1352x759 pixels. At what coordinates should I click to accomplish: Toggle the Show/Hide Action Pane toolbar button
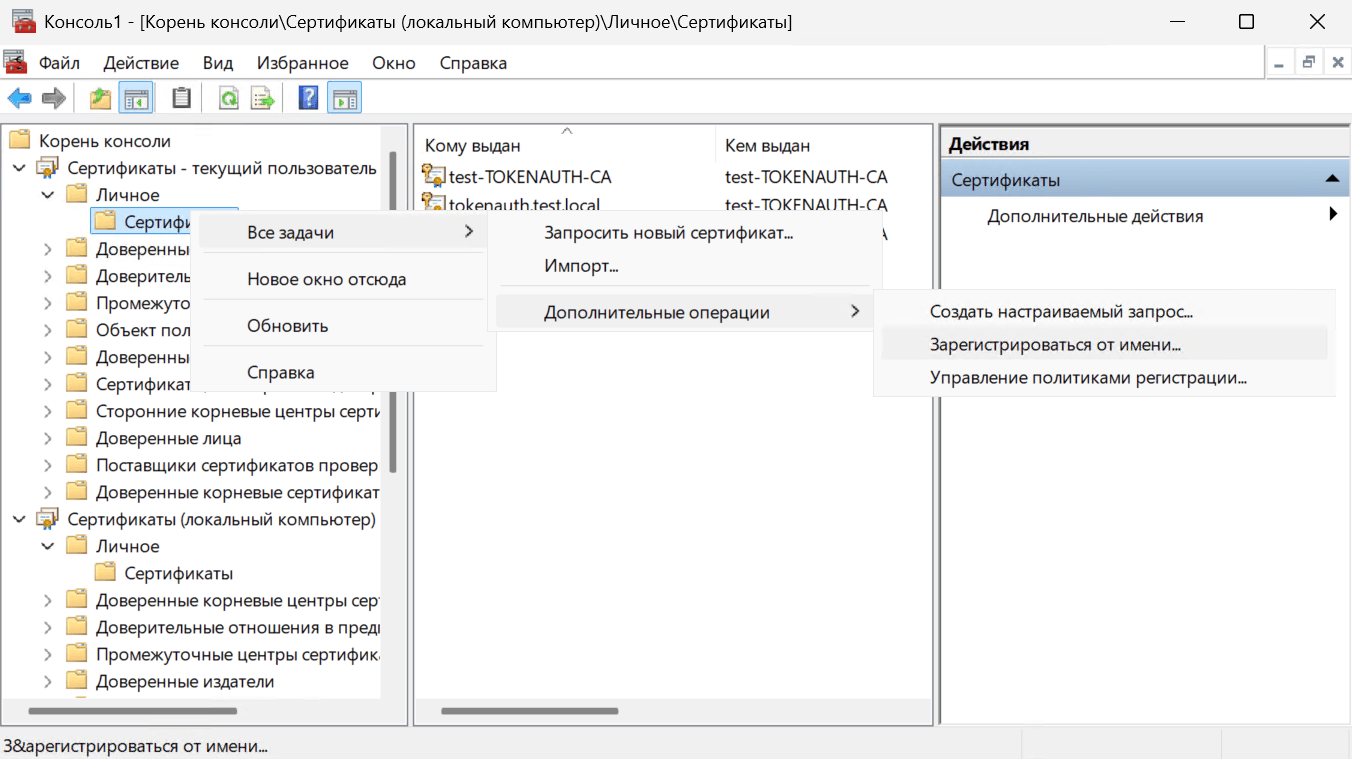[344, 98]
